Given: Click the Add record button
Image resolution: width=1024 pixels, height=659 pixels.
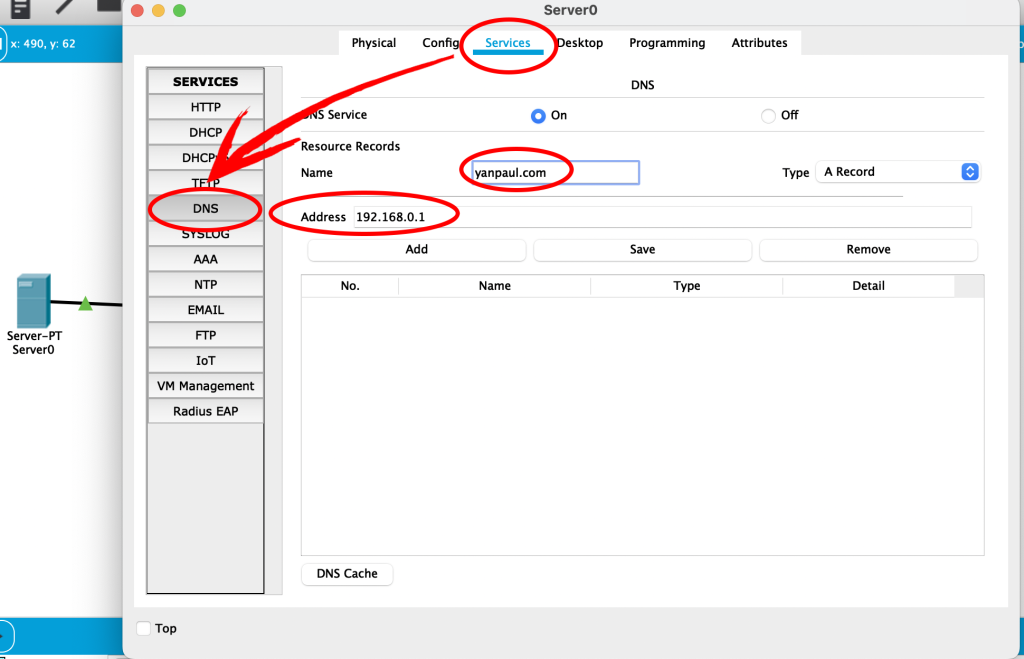Looking at the screenshot, I should [x=416, y=250].
